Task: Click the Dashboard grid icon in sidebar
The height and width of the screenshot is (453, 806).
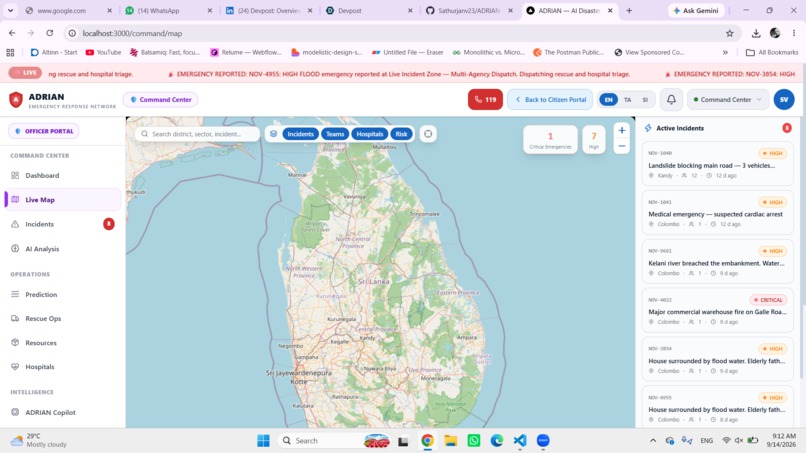Action: [x=15, y=175]
